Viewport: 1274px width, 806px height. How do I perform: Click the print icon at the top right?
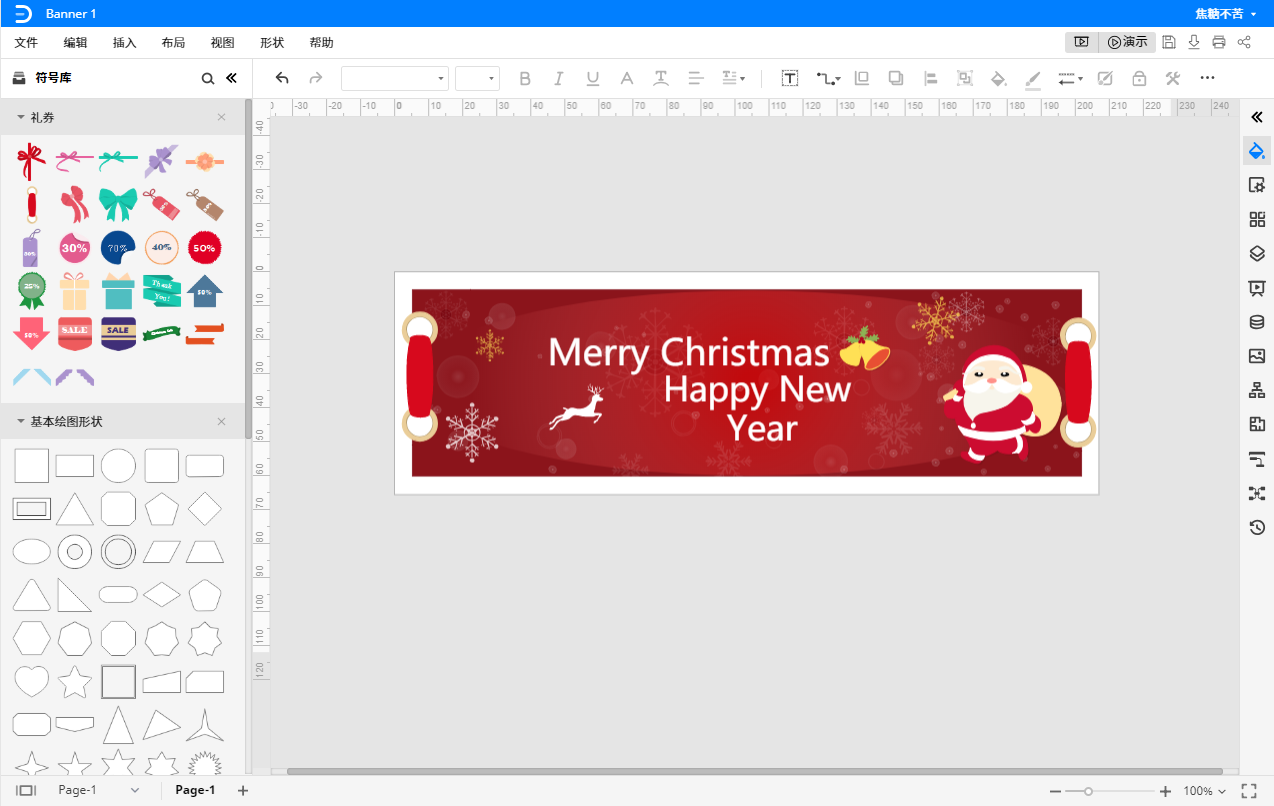coord(1218,42)
